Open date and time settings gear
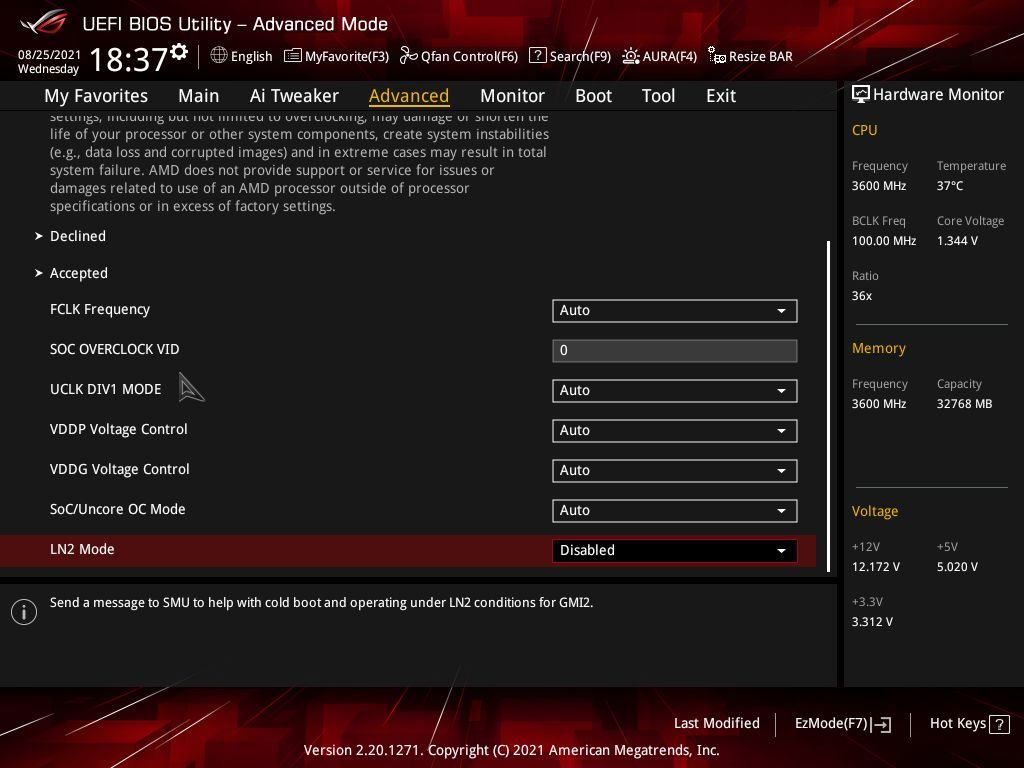The image size is (1024, 768). coord(179,52)
